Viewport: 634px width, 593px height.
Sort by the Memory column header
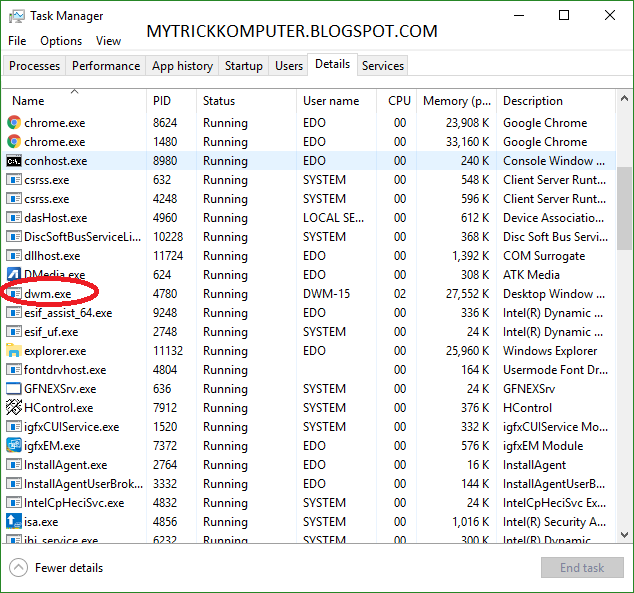pyautogui.click(x=456, y=101)
